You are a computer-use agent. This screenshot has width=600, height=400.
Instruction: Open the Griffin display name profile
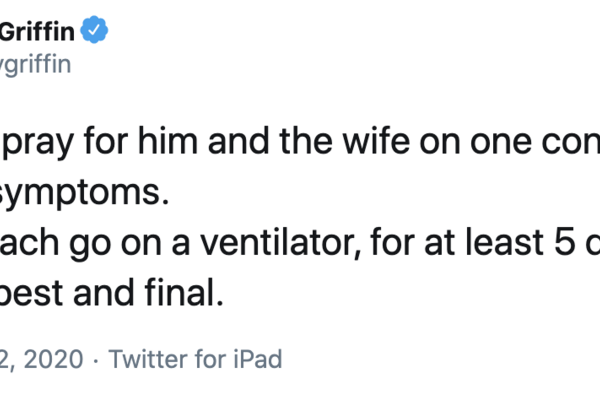pyautogui.click(x=39, y=31)
